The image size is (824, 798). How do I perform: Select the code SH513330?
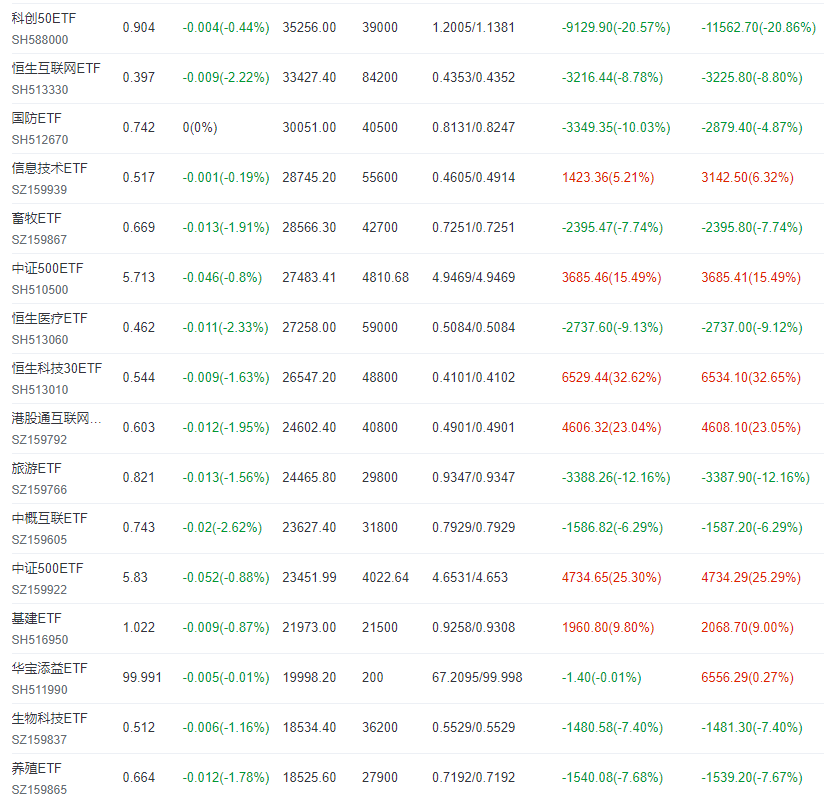point(40,90)
